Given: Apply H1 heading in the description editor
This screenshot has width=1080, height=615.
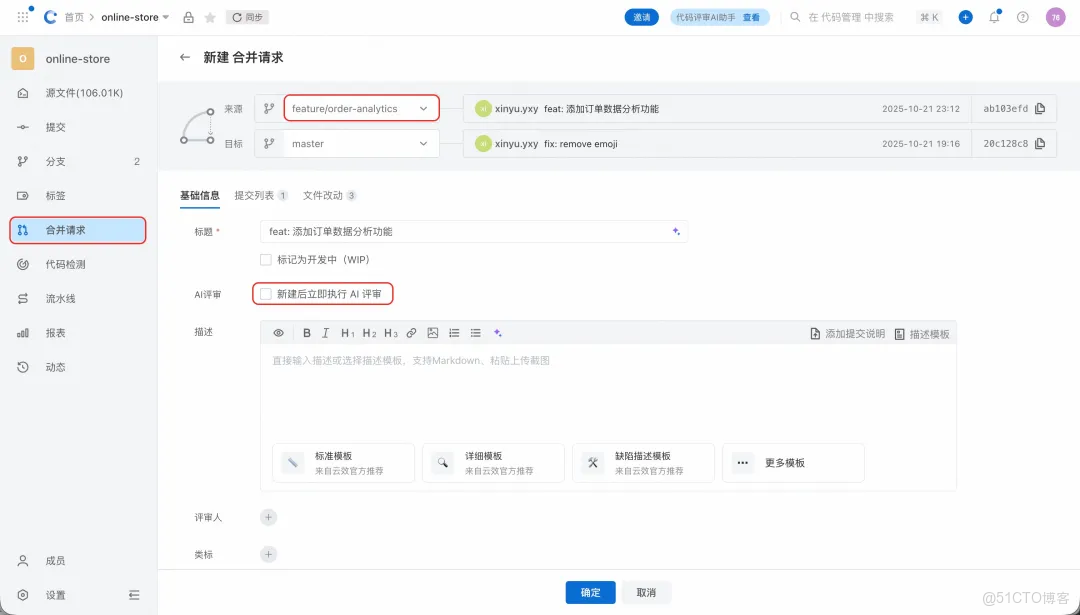Looking at the screenshot, I should point(348,333).
